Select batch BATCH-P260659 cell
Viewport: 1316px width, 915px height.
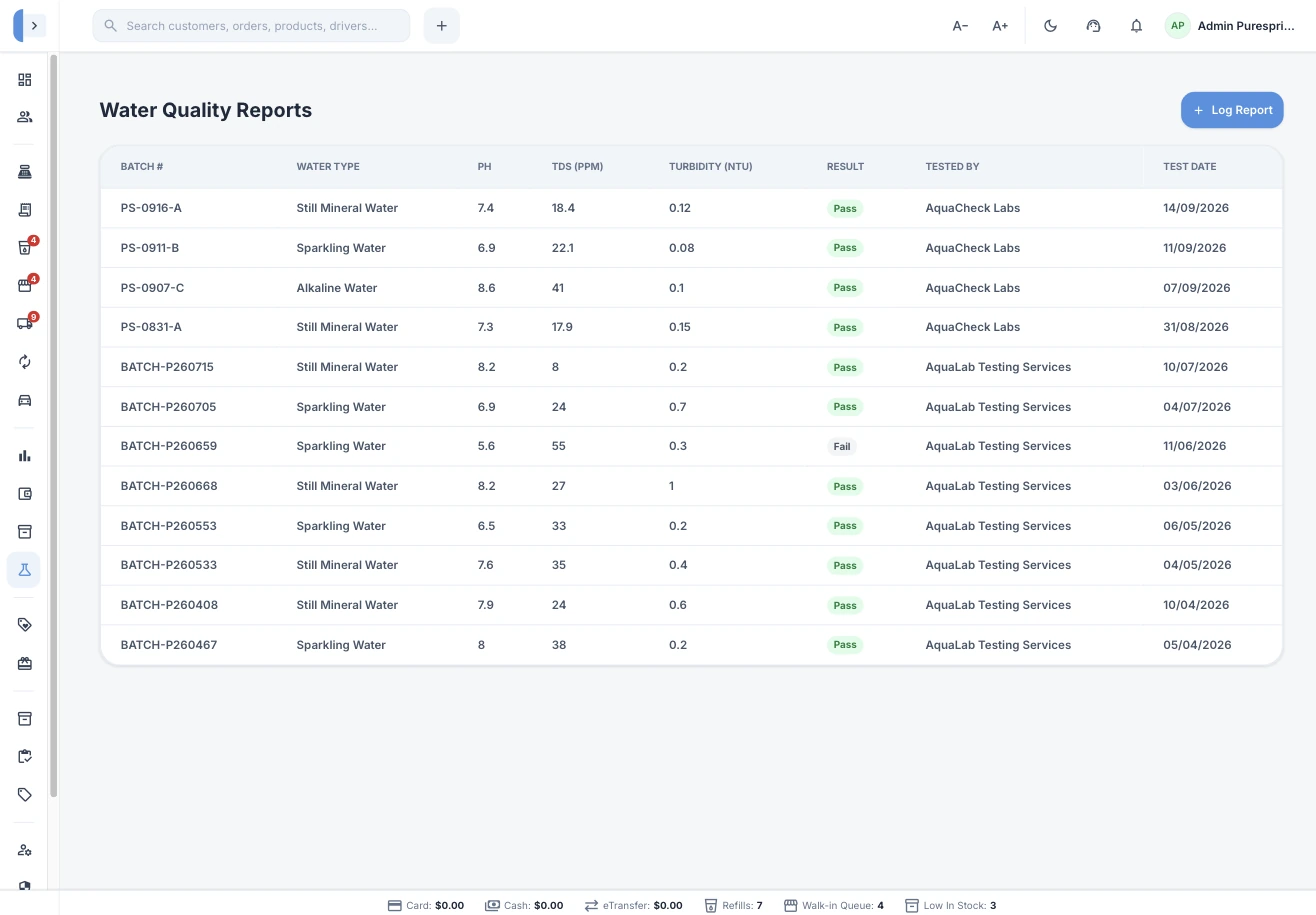tap(169, 446)
